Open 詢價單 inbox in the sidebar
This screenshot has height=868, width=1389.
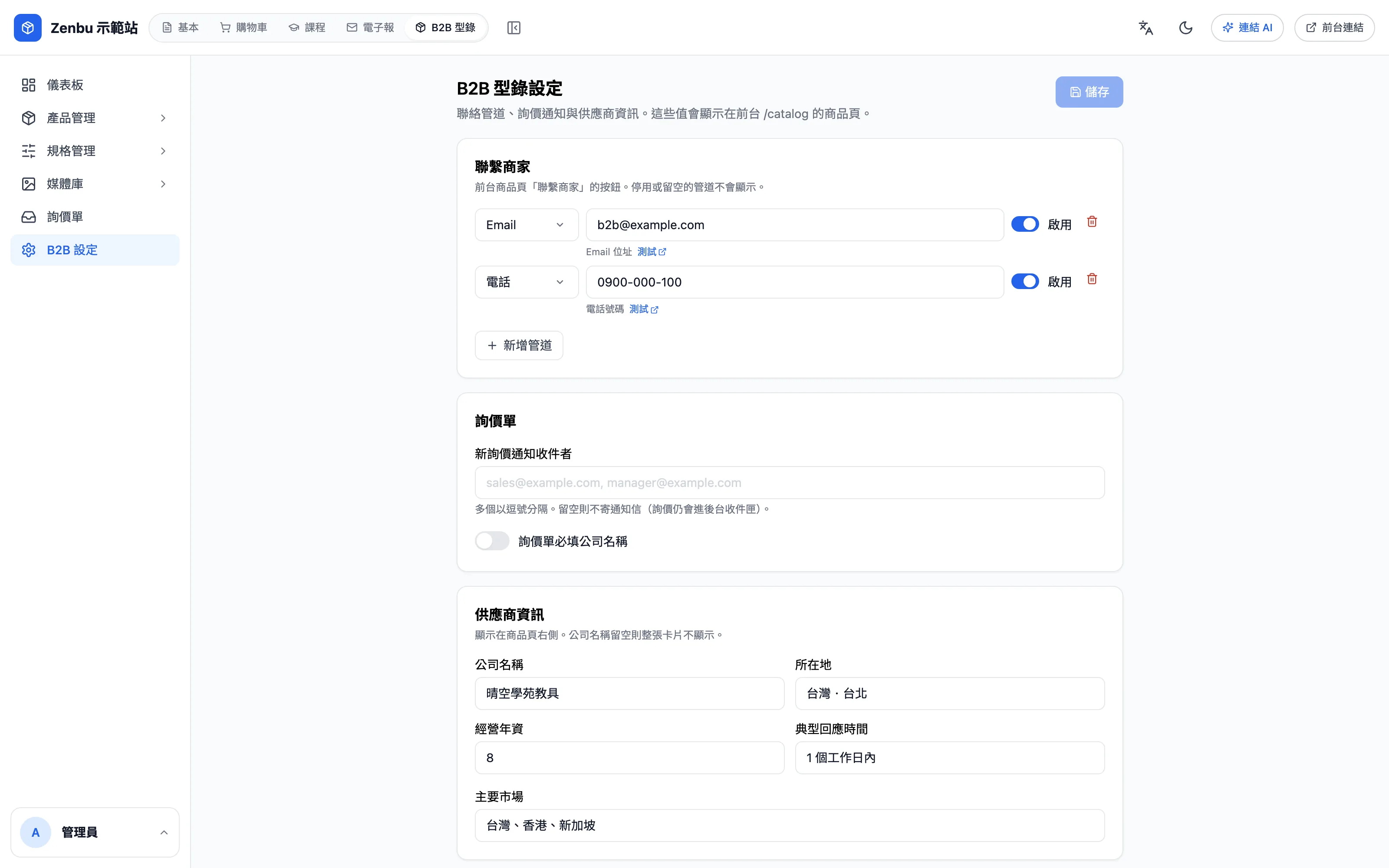point(95,217)
